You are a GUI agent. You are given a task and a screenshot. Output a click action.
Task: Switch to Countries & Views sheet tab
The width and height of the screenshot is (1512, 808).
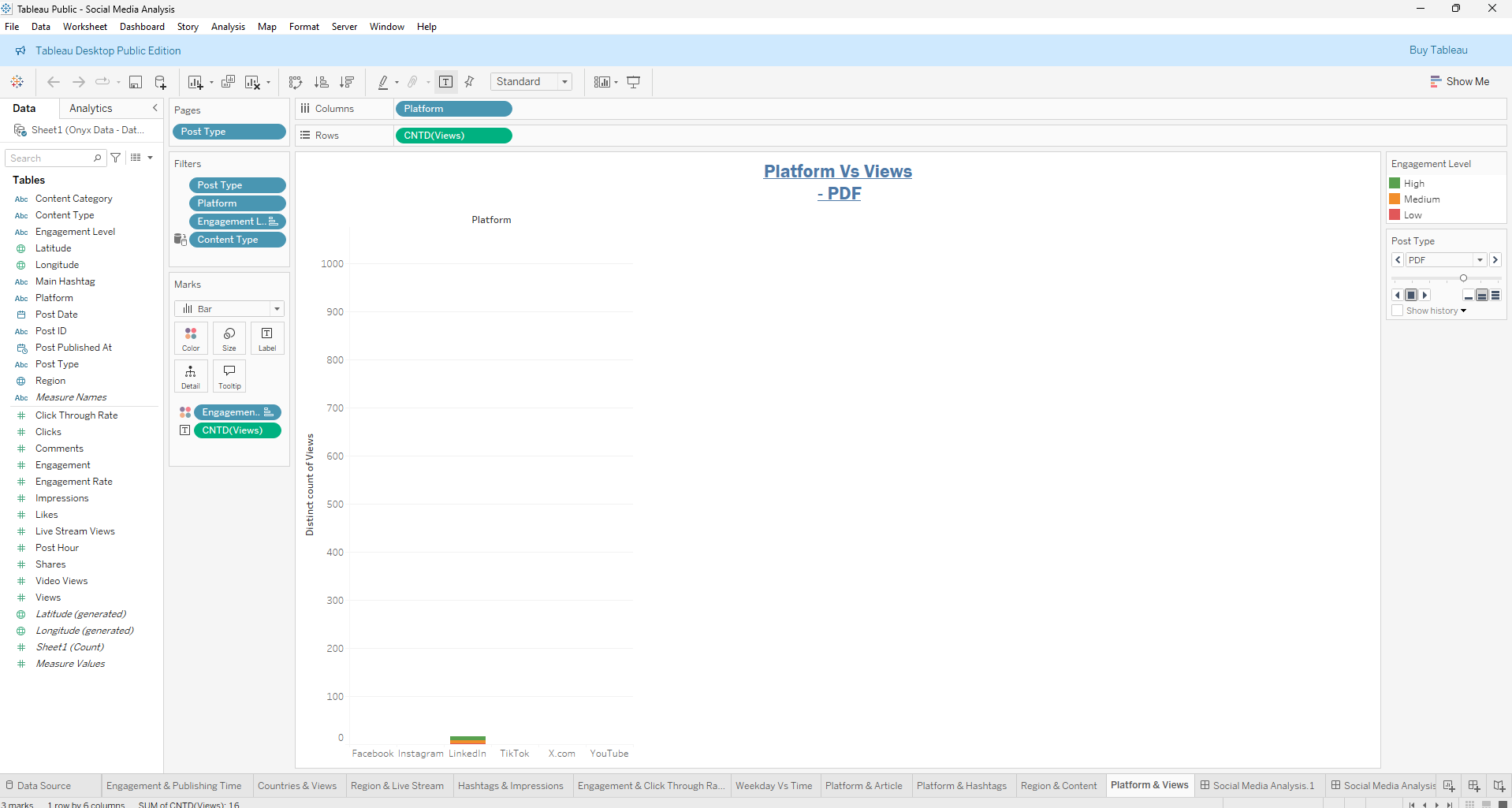tap(297, 786)
